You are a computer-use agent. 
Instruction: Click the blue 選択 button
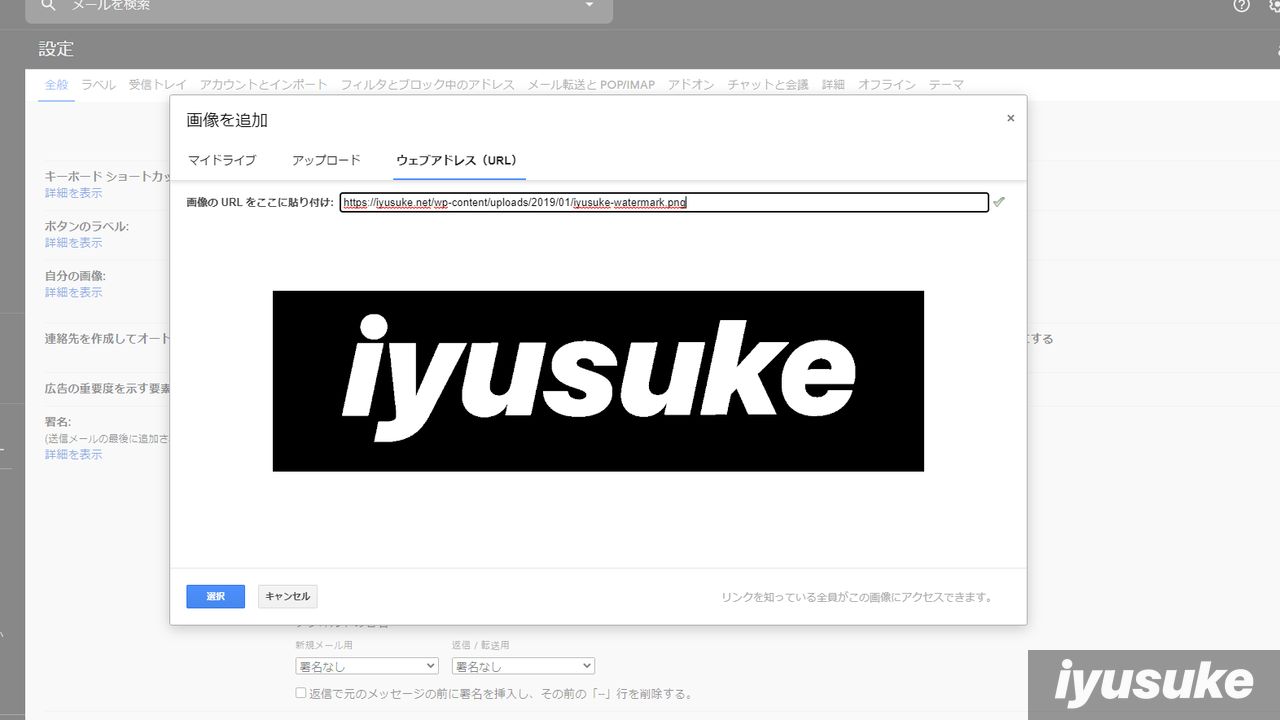[215, 596]
